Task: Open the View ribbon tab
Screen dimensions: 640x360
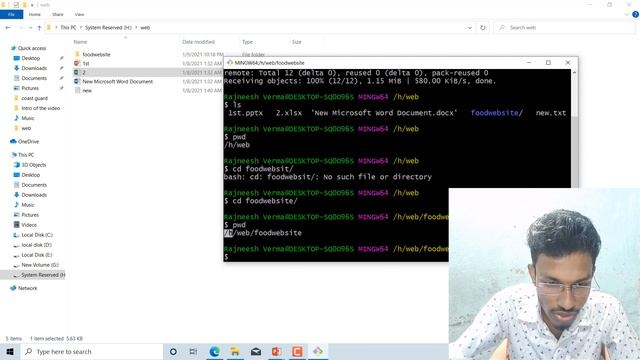Action: coord(79,14)
